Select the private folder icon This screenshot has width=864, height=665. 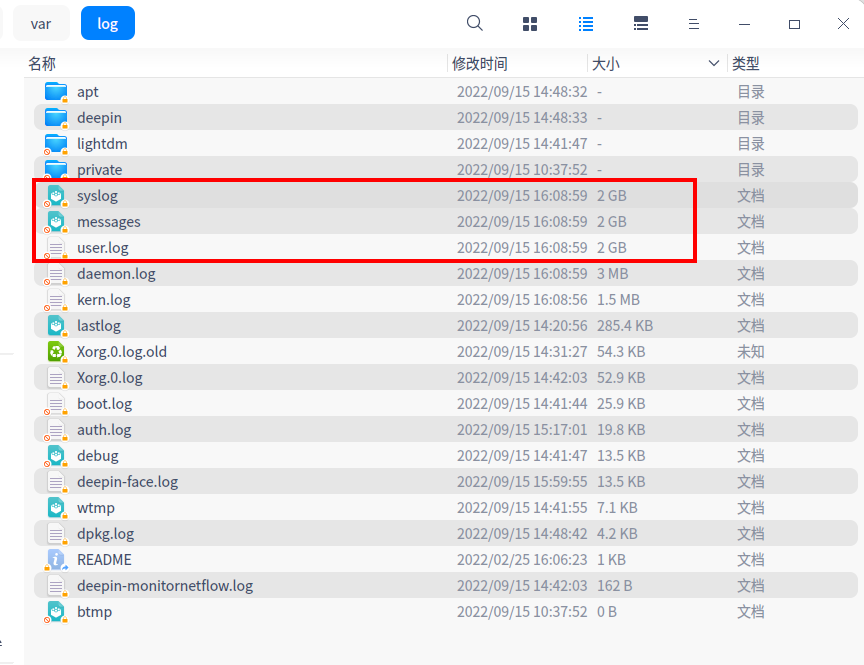coord(56,169)
